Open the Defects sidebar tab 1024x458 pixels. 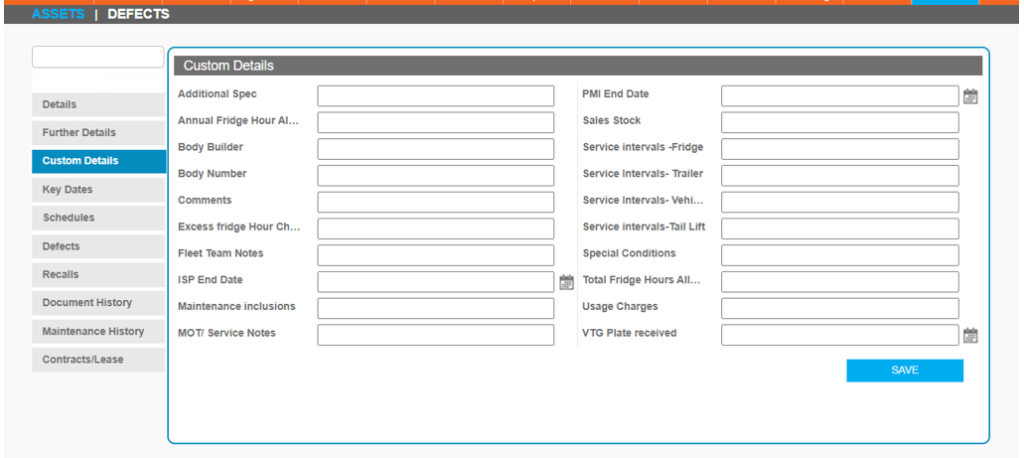point(98,246)
